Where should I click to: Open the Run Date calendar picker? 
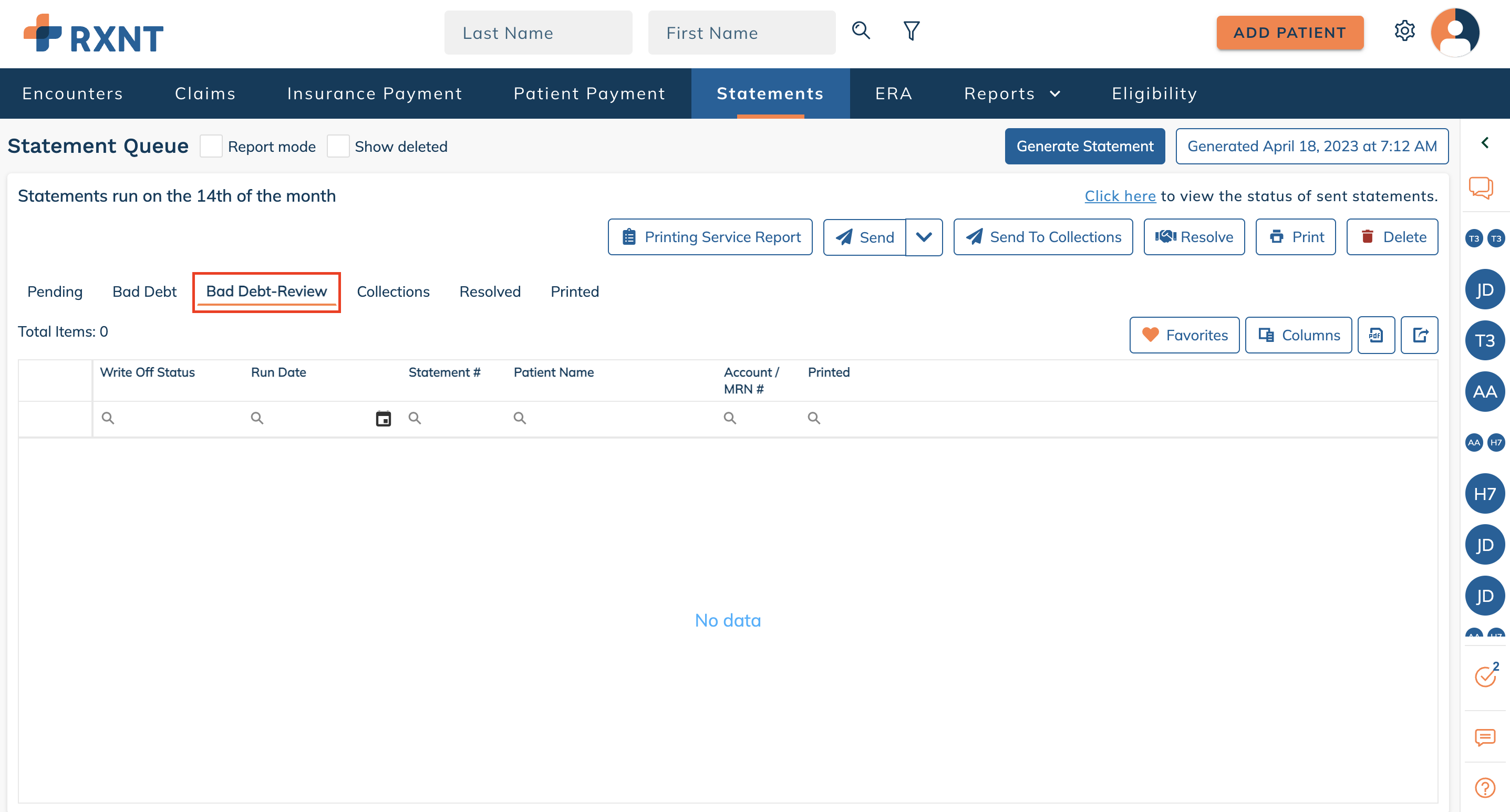[x=384, y=418]
